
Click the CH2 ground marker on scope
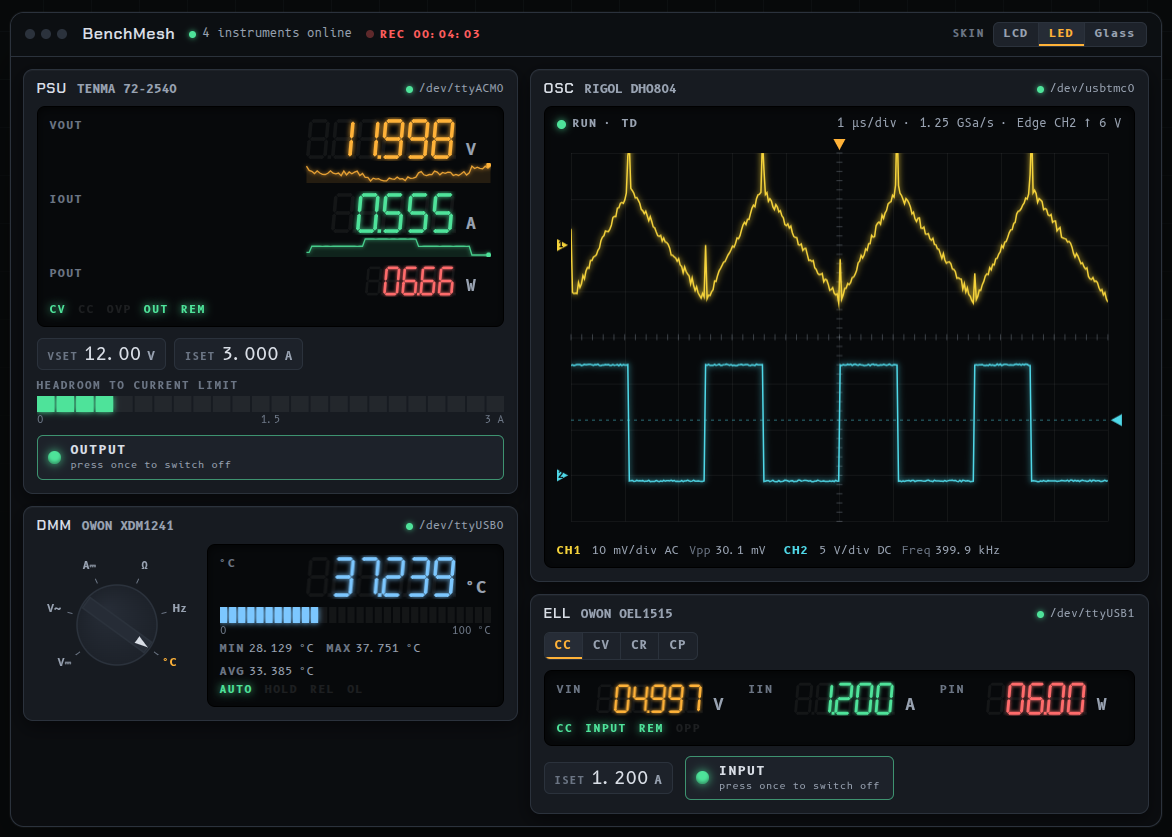click(x=562, y=475)
